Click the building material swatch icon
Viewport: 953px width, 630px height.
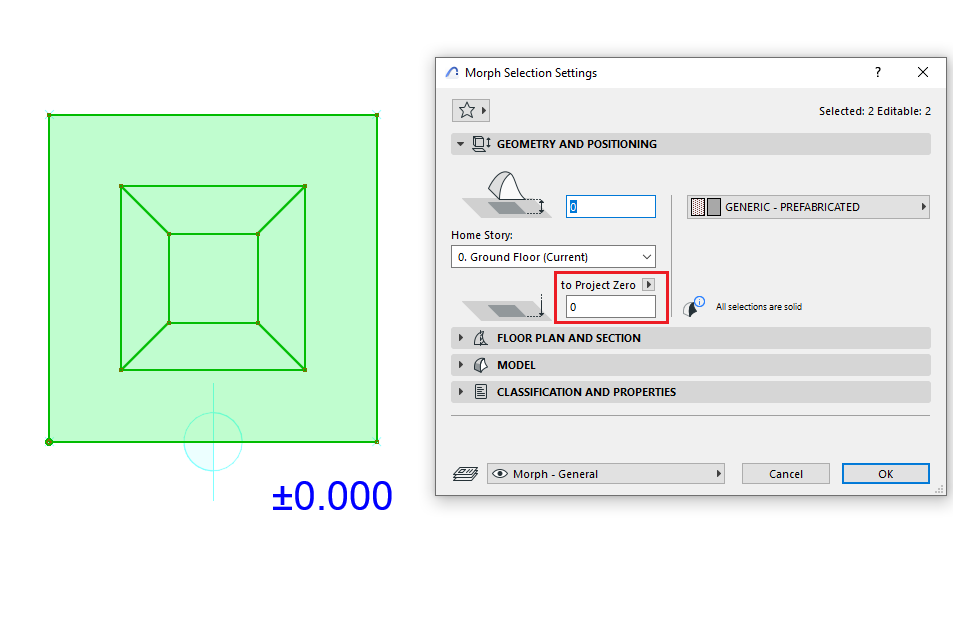706,207
